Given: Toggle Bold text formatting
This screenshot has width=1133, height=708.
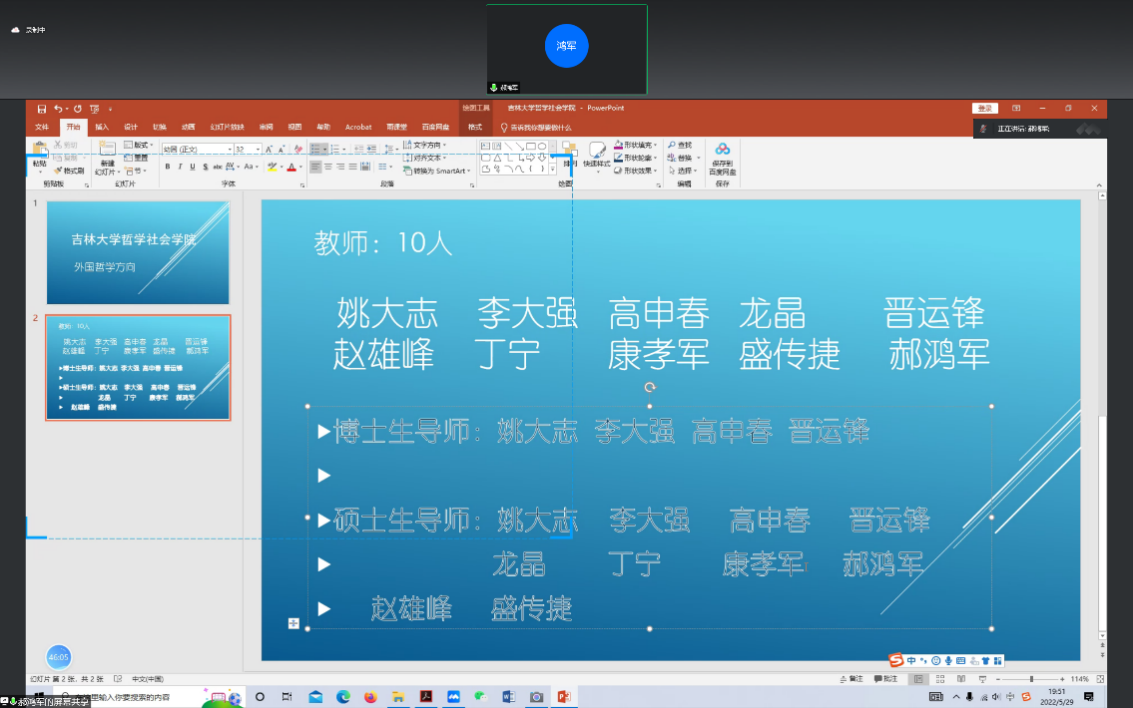Looking at the screenshot, I should pos(167,167).
